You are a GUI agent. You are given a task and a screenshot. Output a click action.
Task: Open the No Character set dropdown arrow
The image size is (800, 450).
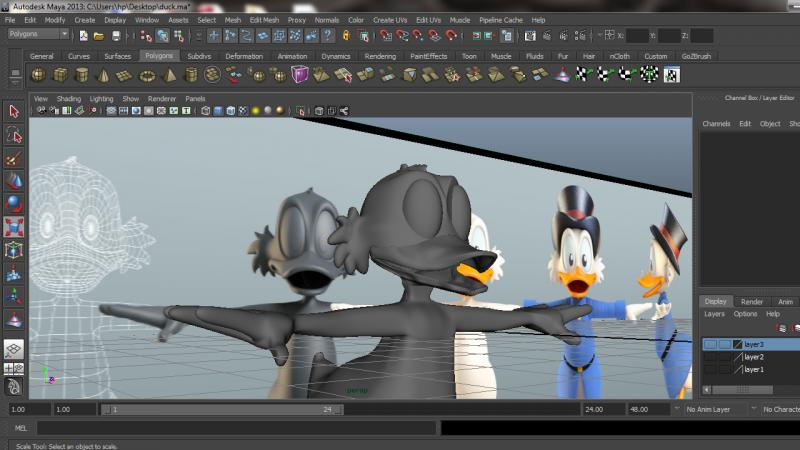pyautogui.click(x=754, y=409)
